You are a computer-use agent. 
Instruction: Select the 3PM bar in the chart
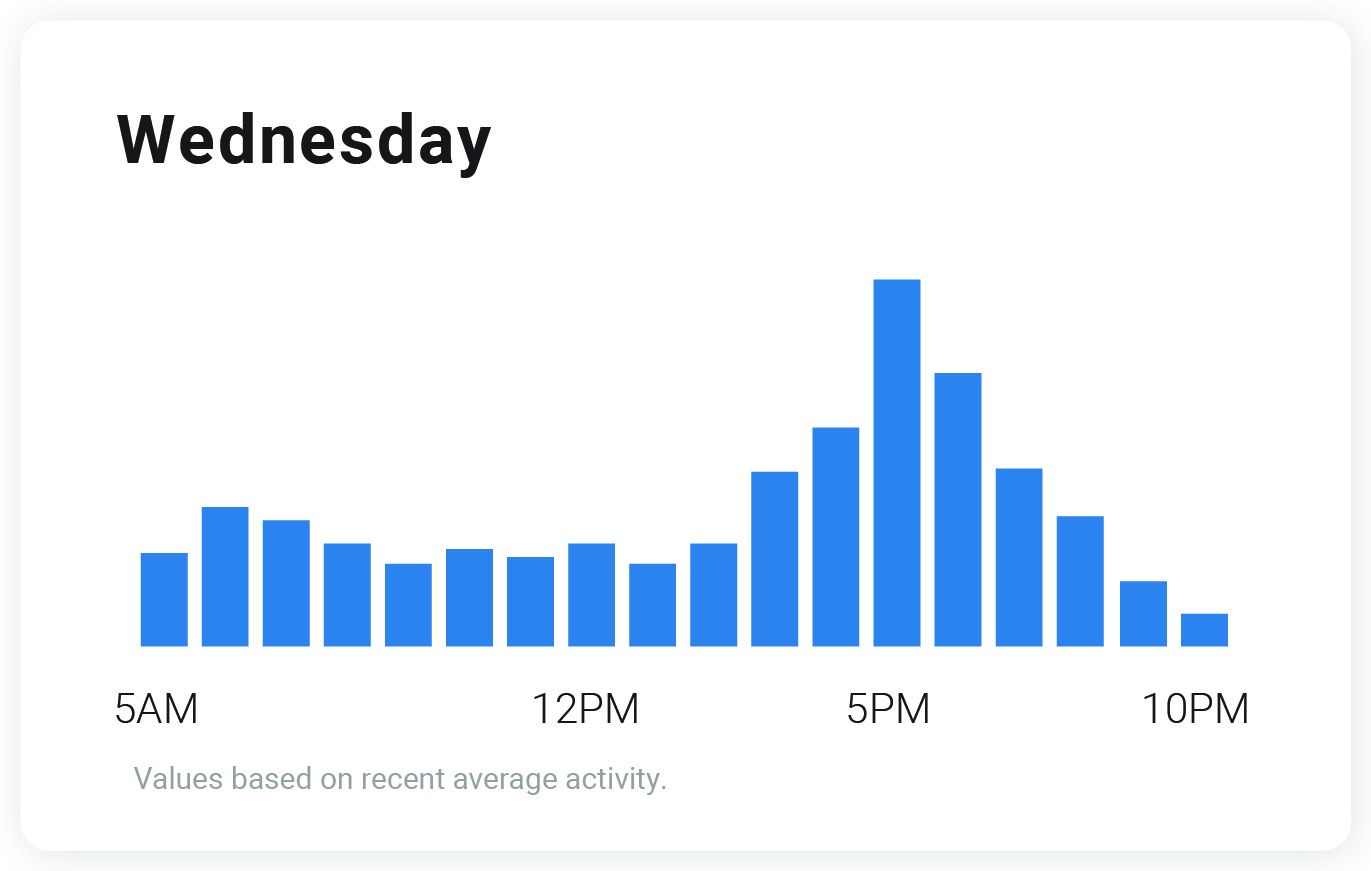774,558
